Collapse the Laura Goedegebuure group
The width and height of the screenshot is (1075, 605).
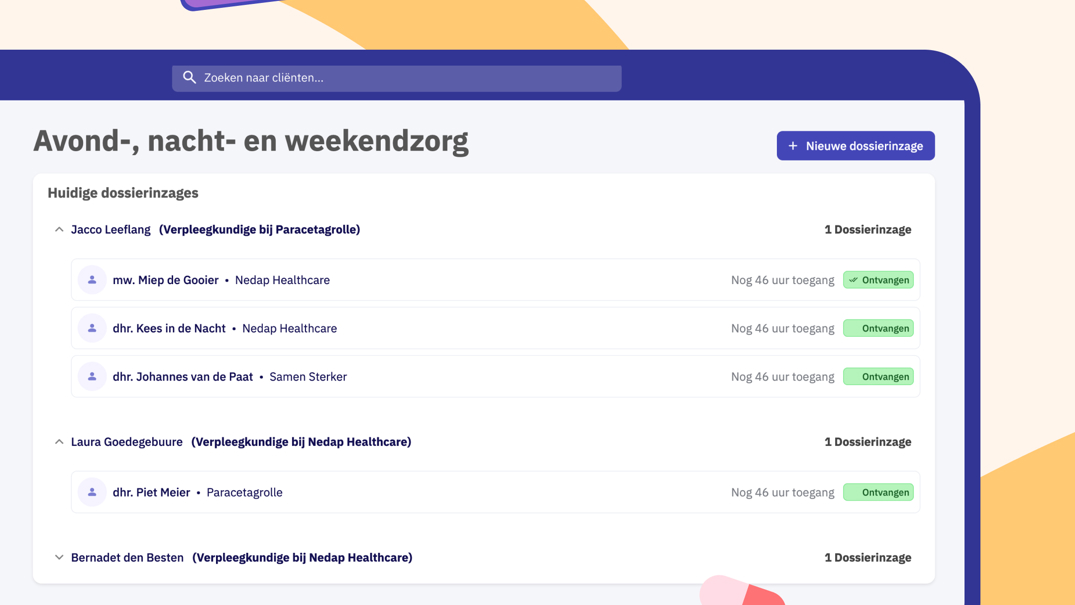[x=59, y=442]
